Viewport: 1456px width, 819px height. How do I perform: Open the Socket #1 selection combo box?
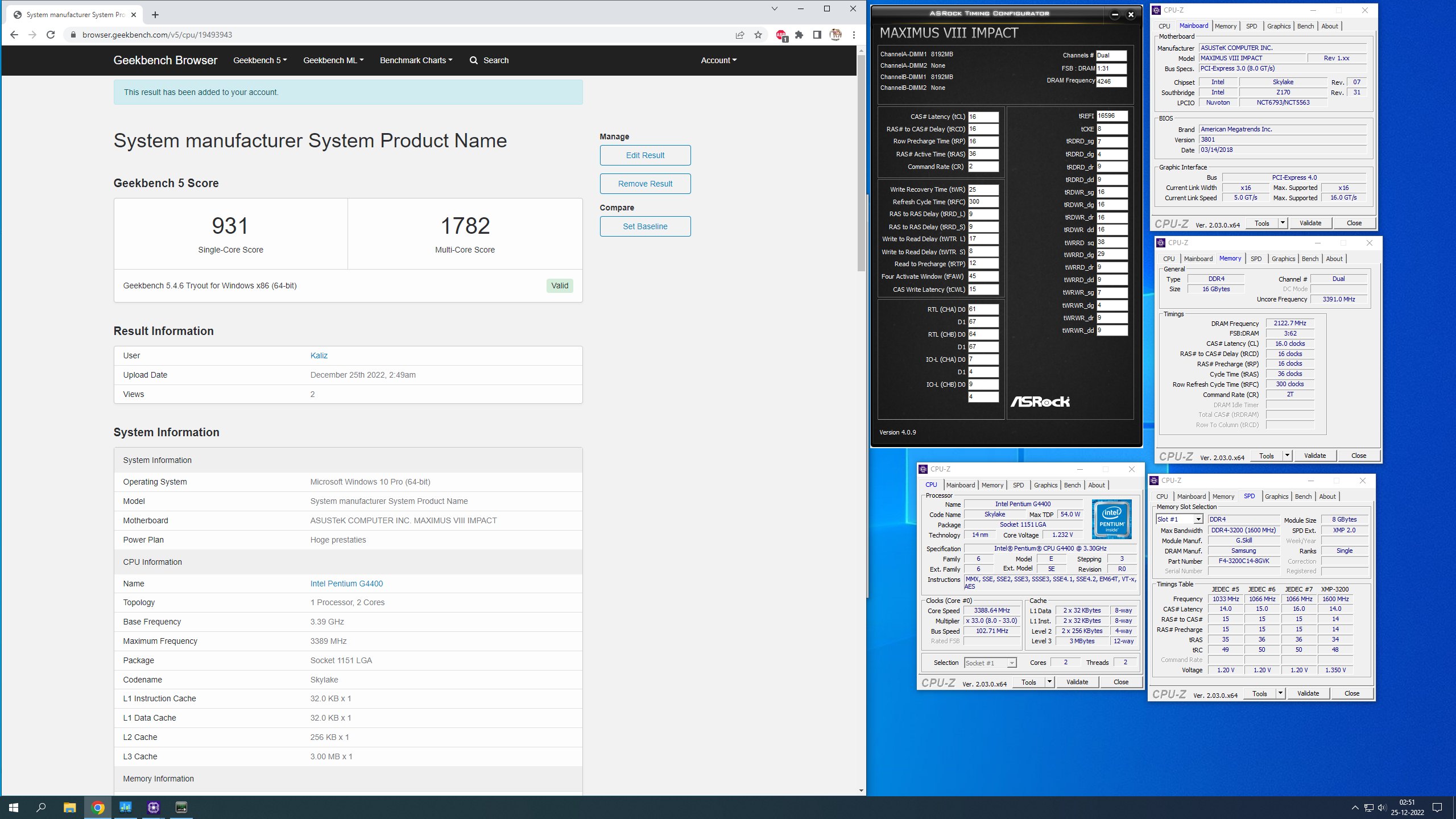(990, 663)
